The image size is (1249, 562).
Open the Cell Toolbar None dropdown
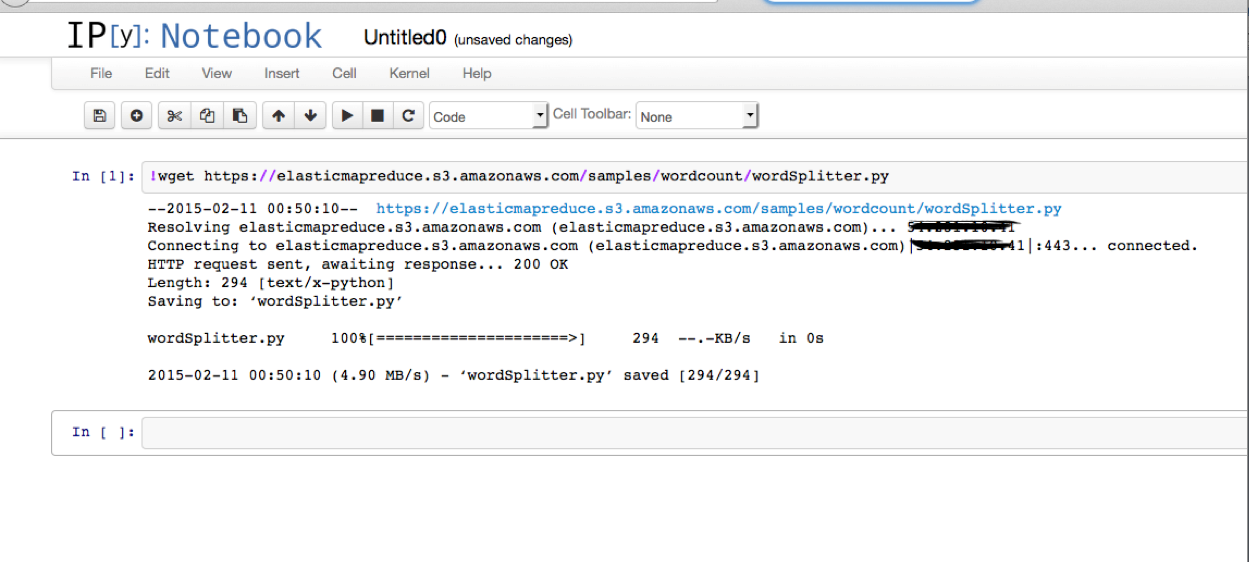coord(697,116)
